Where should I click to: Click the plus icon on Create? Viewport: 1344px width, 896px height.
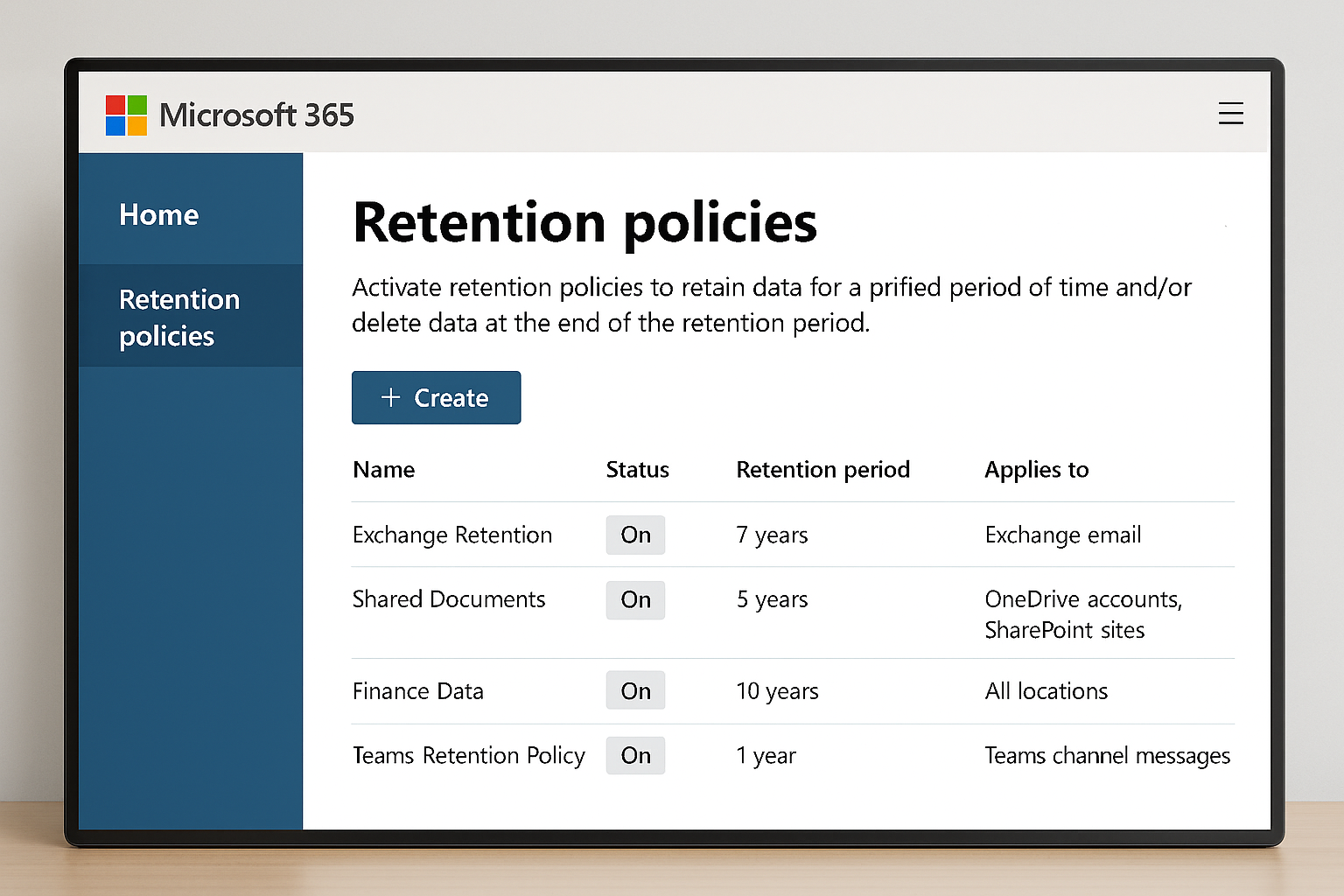tap(390, 397)
